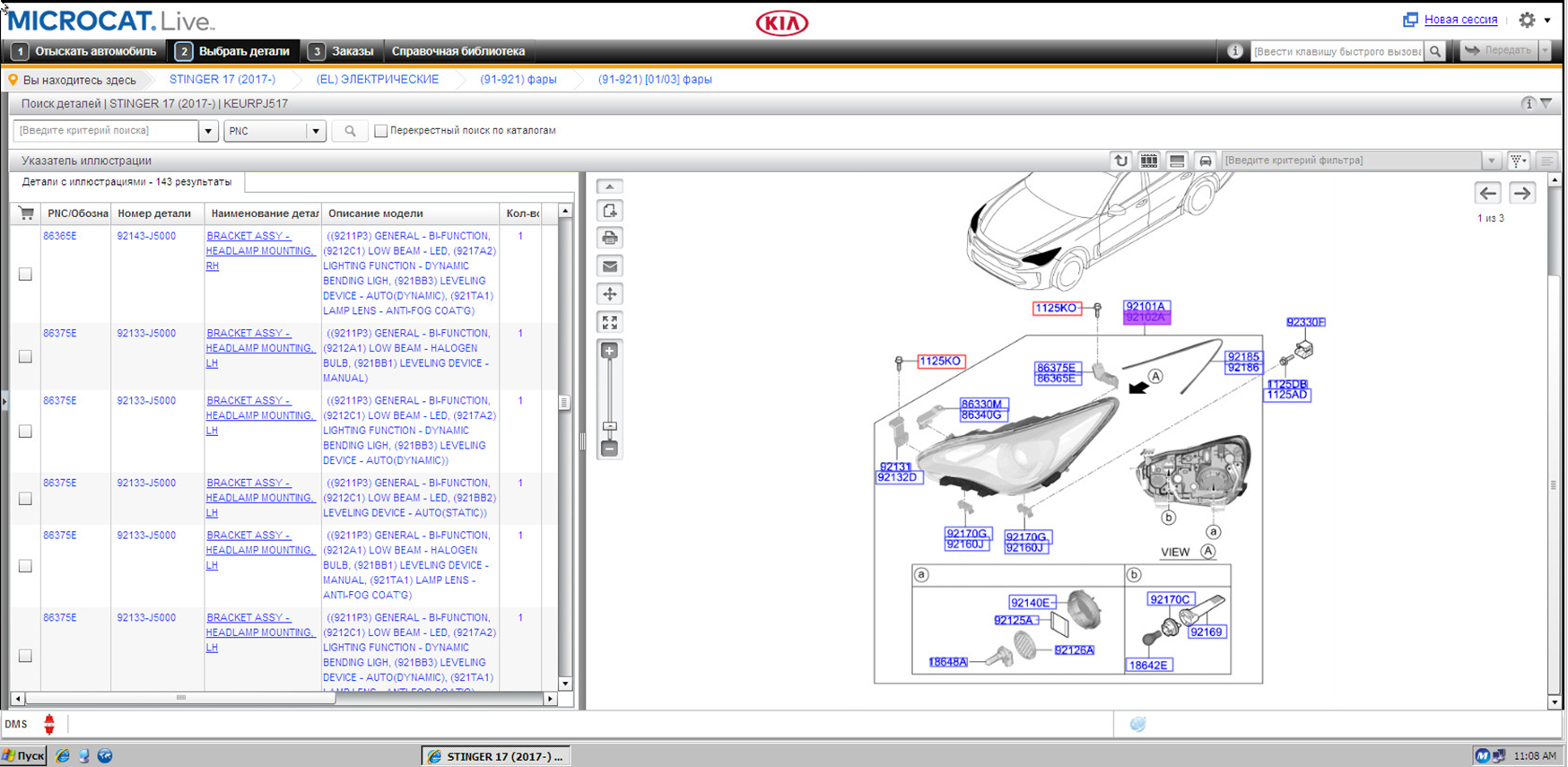1568x767 pixels.
Task: Click the fit-to-screen expand icon
Action: tap(610, 322)
